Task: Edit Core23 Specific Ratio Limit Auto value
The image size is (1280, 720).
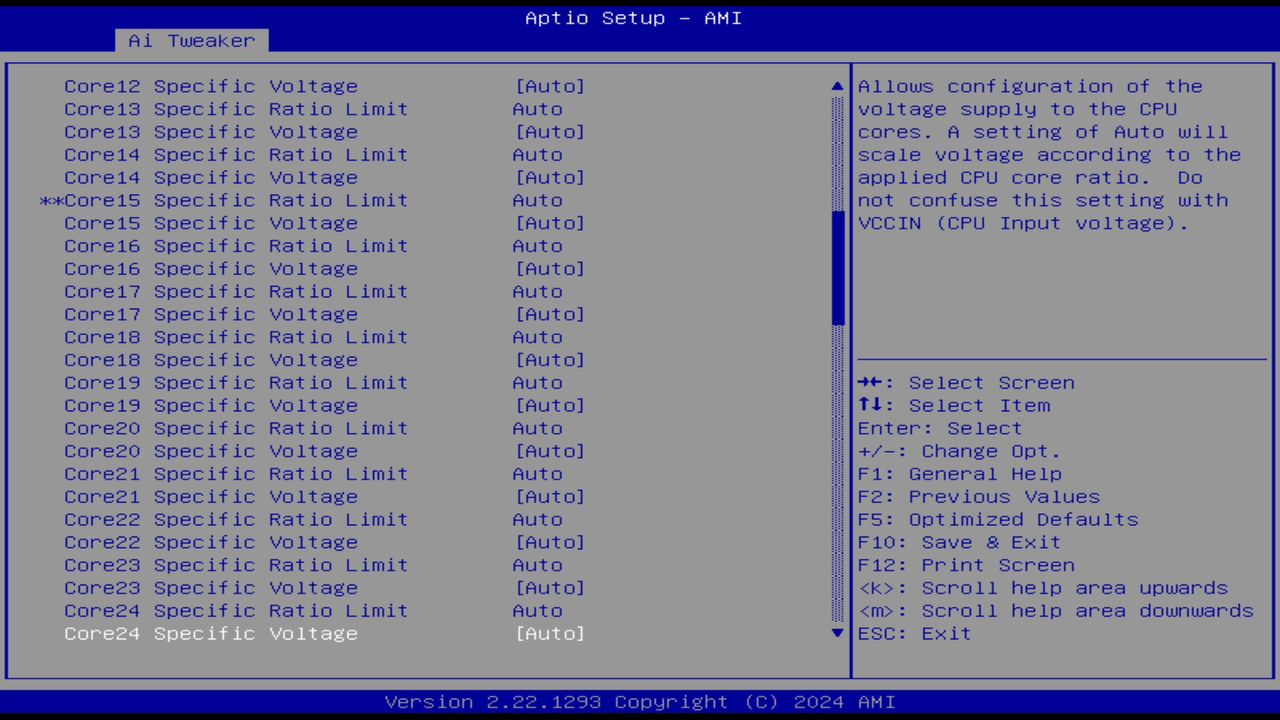Action: tap(538, 566)
